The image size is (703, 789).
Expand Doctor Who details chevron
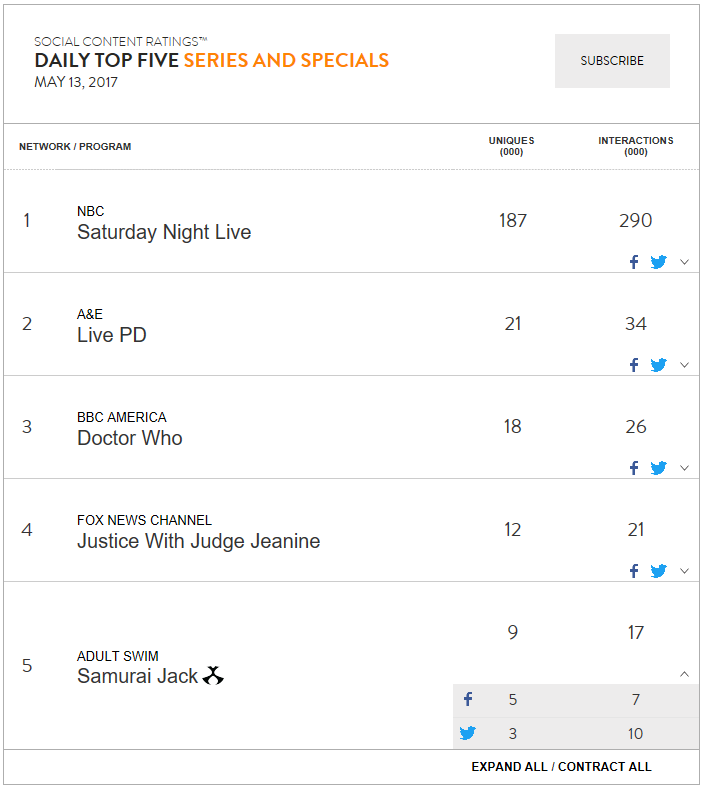684,468
